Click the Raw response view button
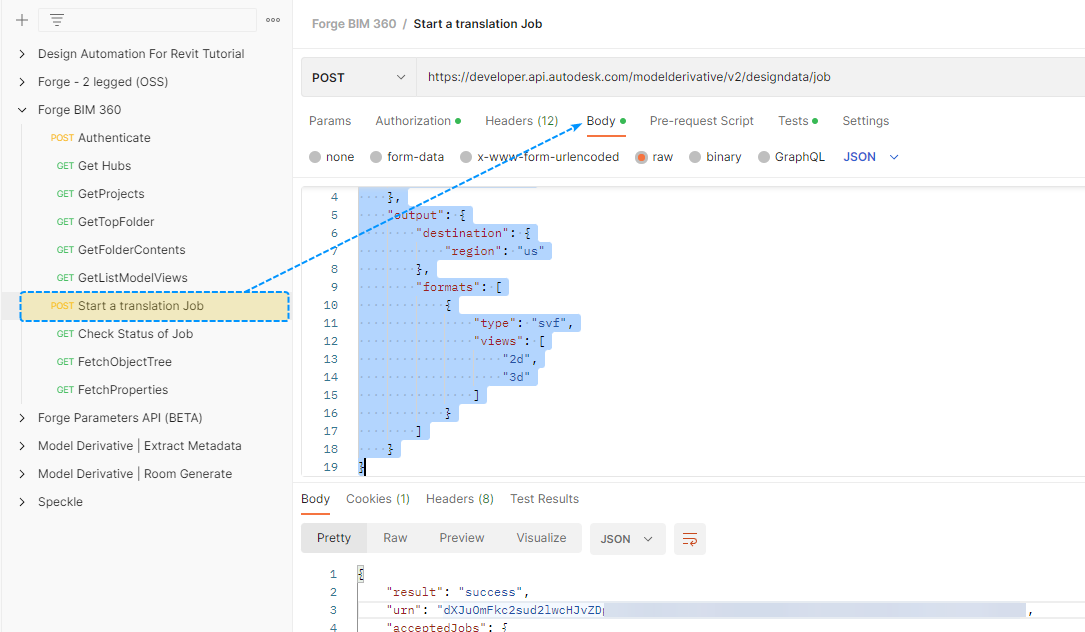This screenshot has width=1085, height=632. [395, 538]
